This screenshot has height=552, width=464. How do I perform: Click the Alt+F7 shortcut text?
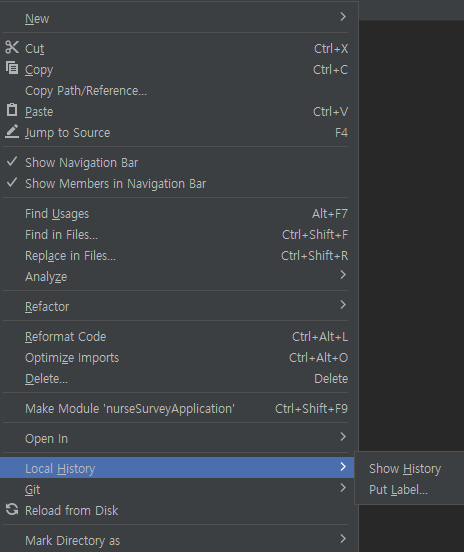330,214
